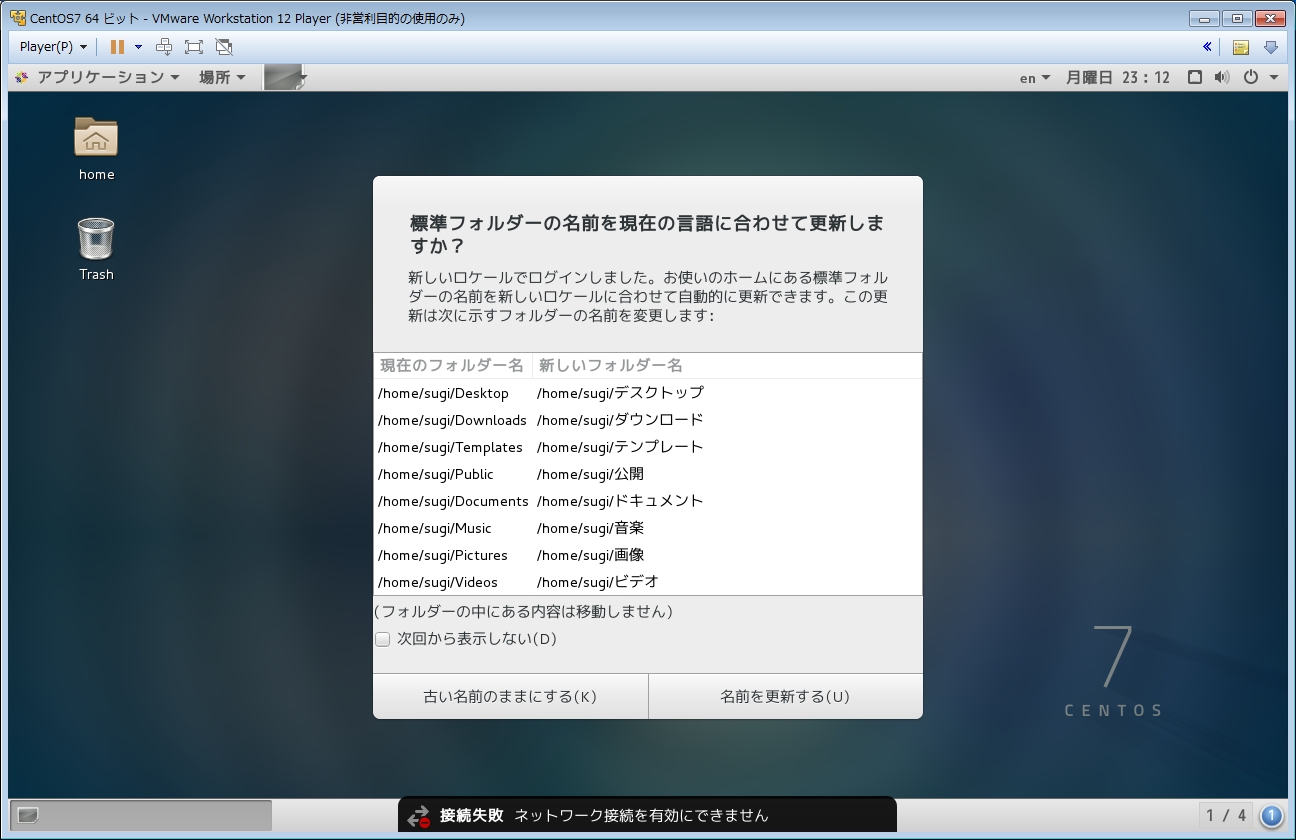The width and height of the screenshot is (1296, 840).
Task: Click the 月曜日 23:12 clock
Action: click(1117, 77)
